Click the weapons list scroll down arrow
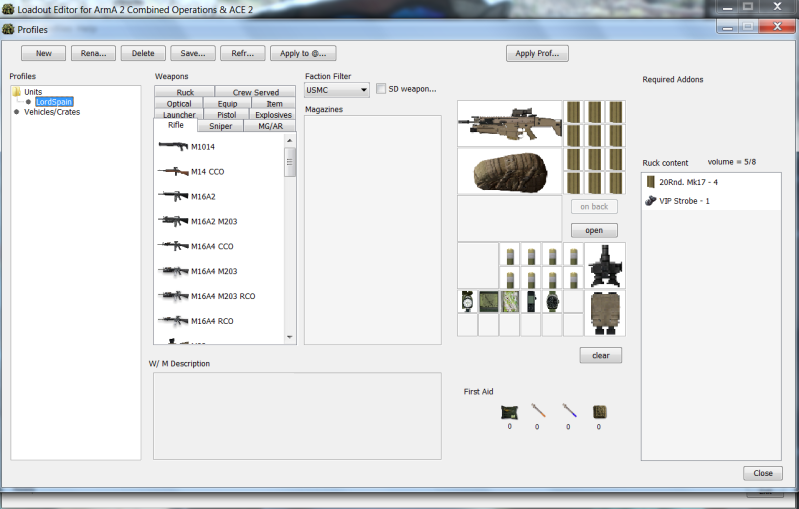Viewport: 799px width, 509px height. point(290,337)
